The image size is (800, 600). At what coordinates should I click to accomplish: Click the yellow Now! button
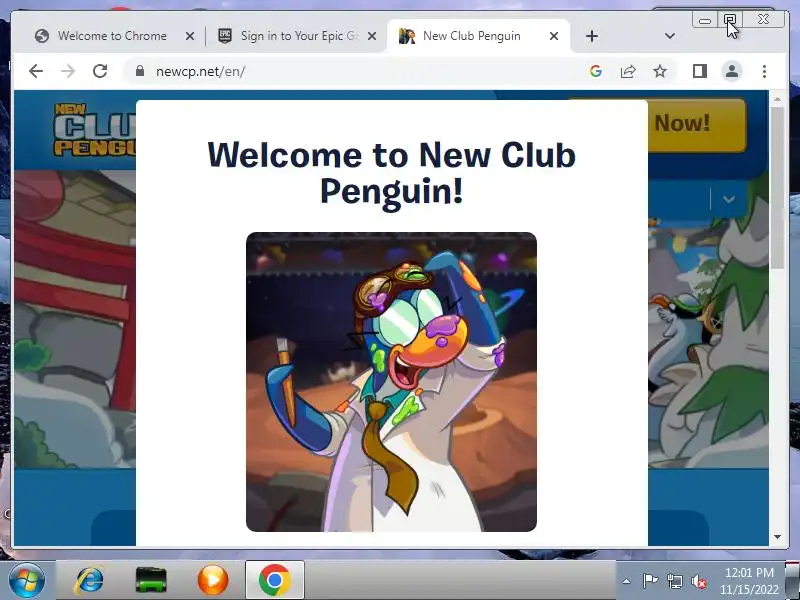point(697,124)
